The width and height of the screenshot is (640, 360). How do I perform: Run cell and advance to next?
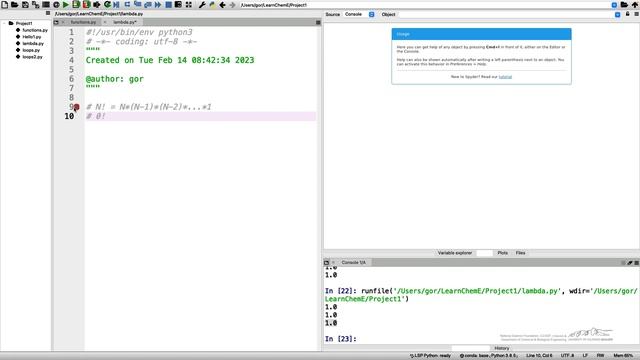86,4
